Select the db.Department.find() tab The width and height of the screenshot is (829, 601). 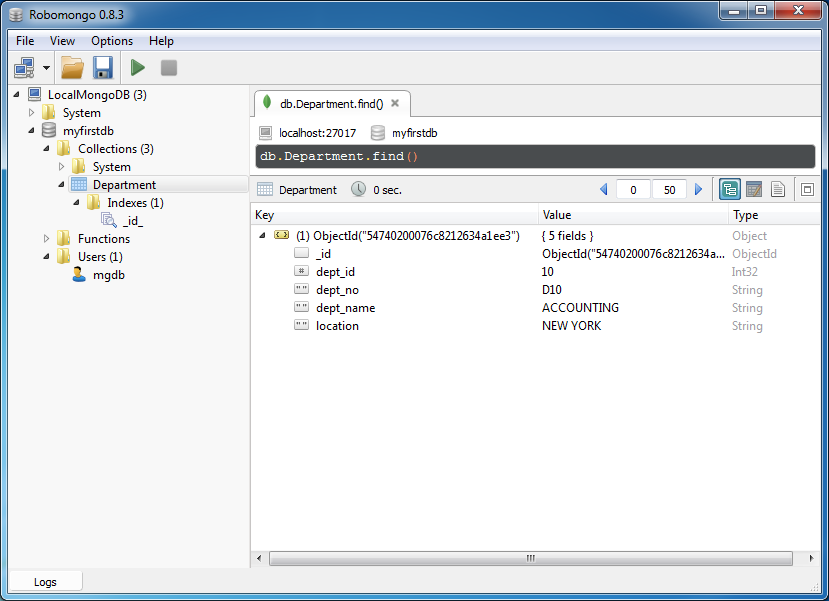(331, 104)
